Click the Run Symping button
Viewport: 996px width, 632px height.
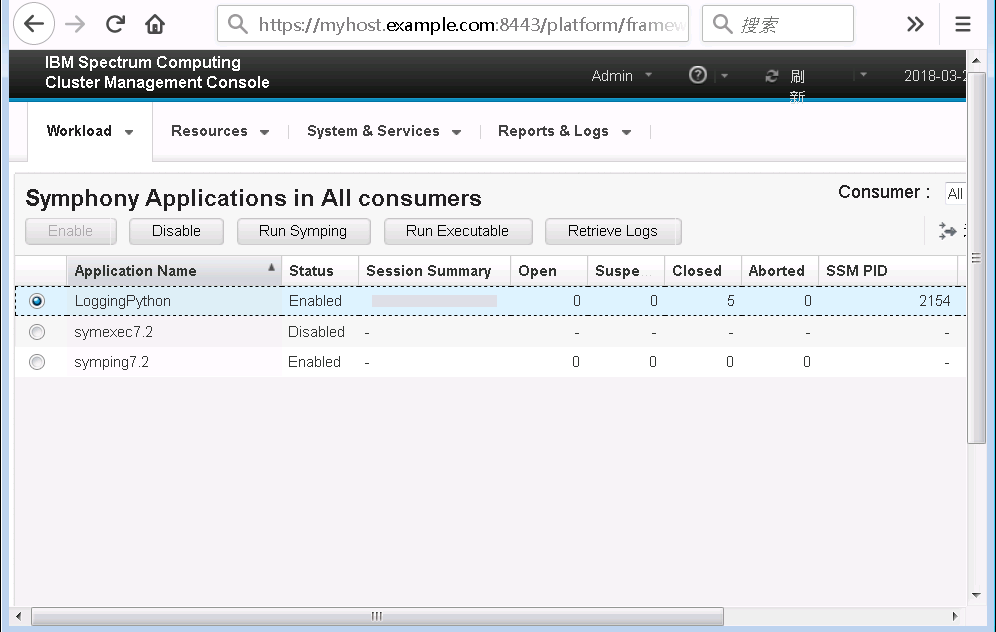pyautogui.click(x=302, y=231)
